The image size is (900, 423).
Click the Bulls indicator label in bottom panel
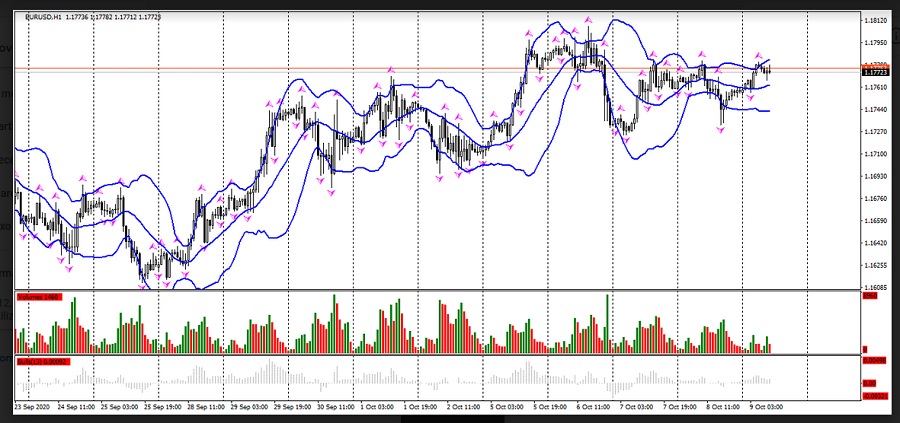coord(40,360)
